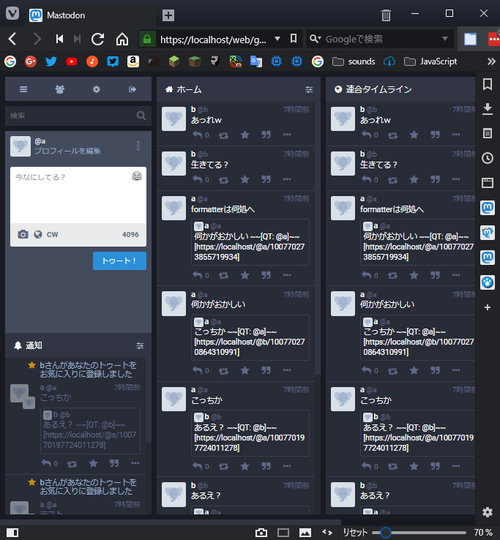
Task: Open the Vivaldi downloads panel icon
Action: (x=487, y=109)
